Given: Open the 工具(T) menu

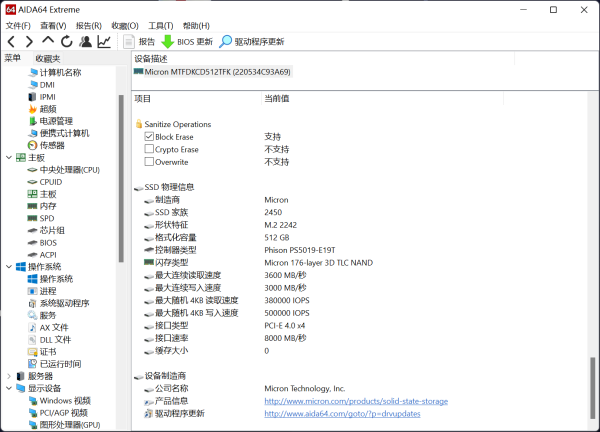Looking at the screenshot, I should [161, 26].
